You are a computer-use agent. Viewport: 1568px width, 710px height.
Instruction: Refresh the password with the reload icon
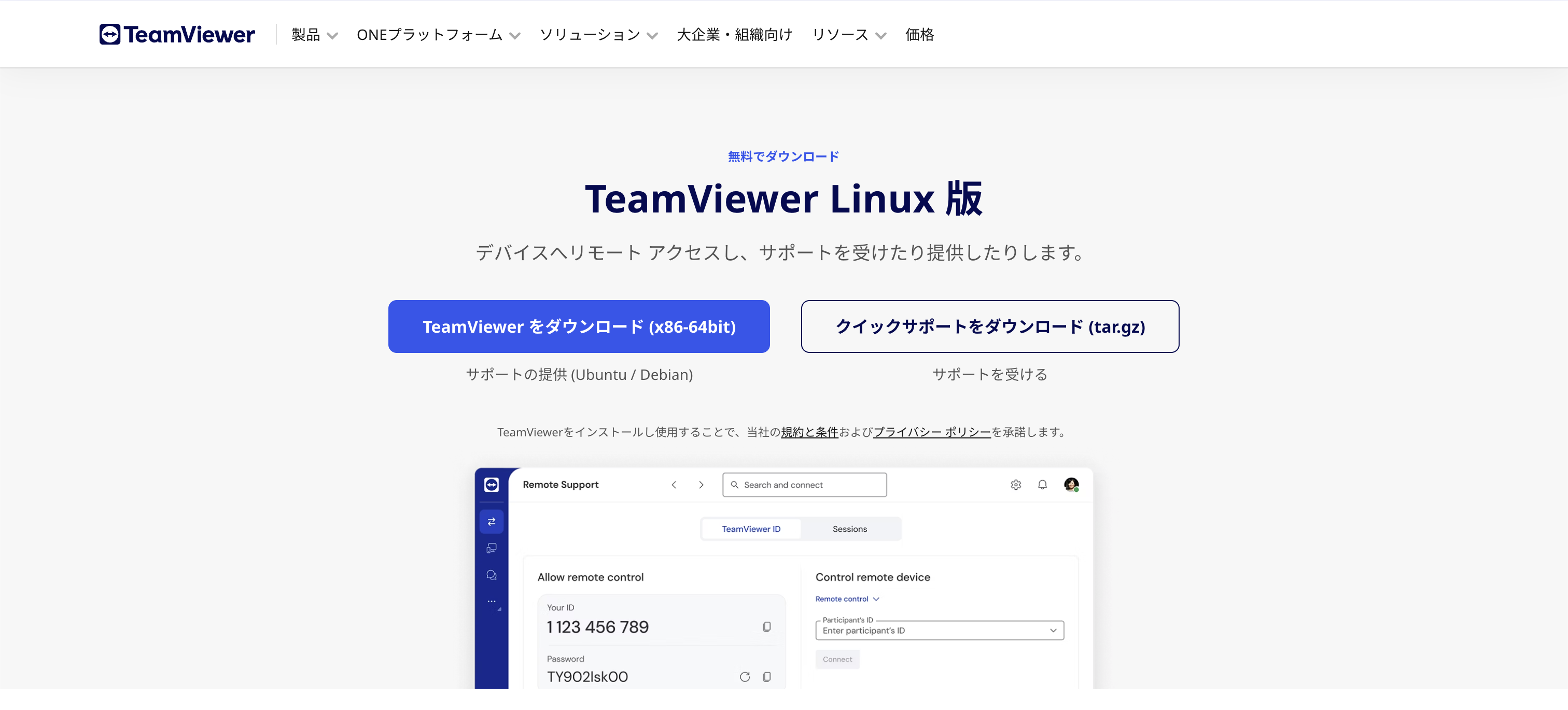point(745,676)
